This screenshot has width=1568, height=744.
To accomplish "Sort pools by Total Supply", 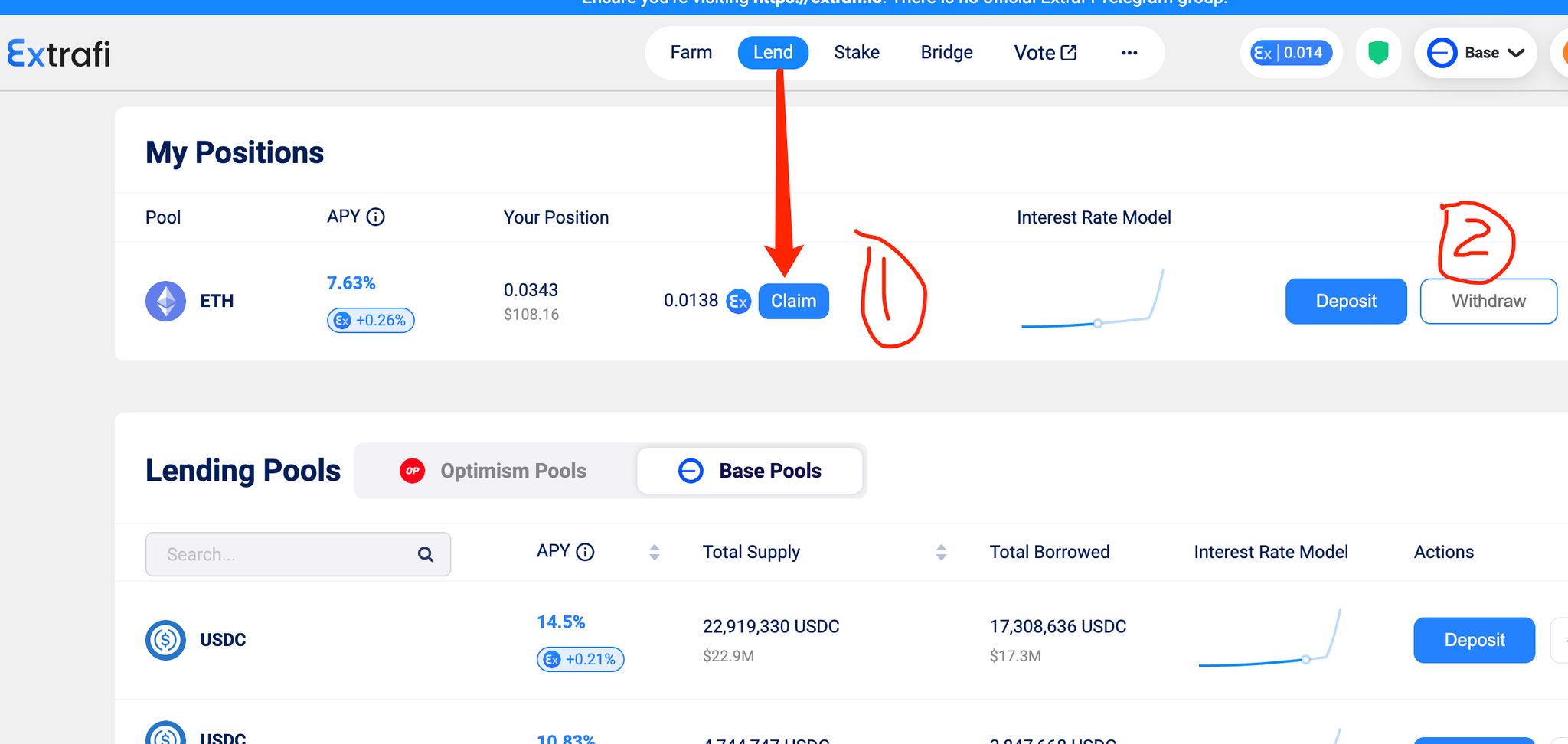I will tap(941, 552).
